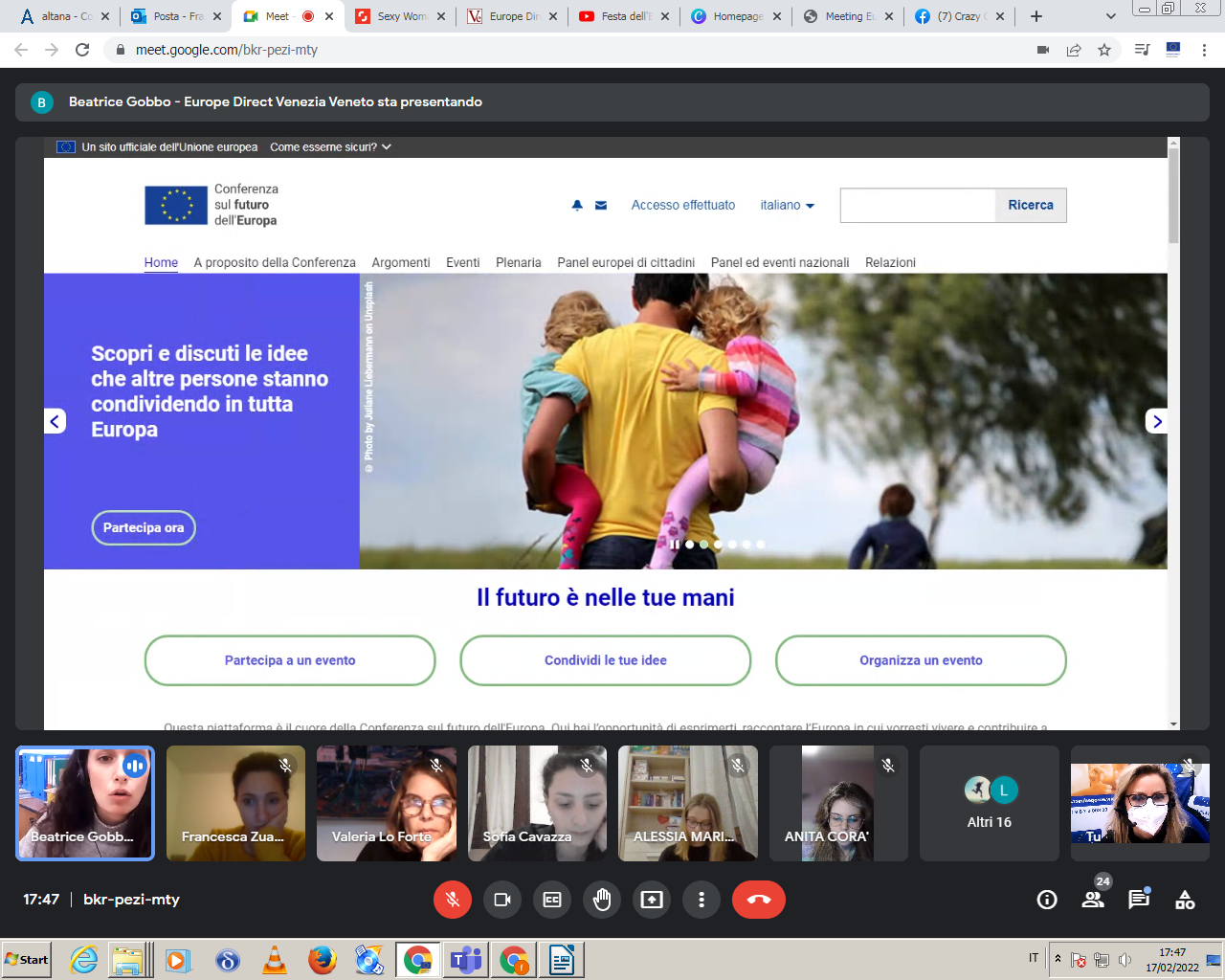Open Eventi nav item
Screen dimensions: 1225x980
tap(463, 262)
